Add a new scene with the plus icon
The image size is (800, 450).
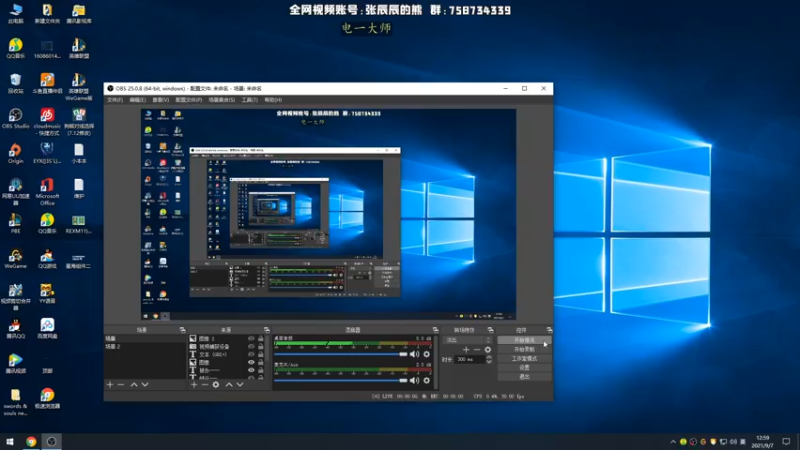click(110, 385)
